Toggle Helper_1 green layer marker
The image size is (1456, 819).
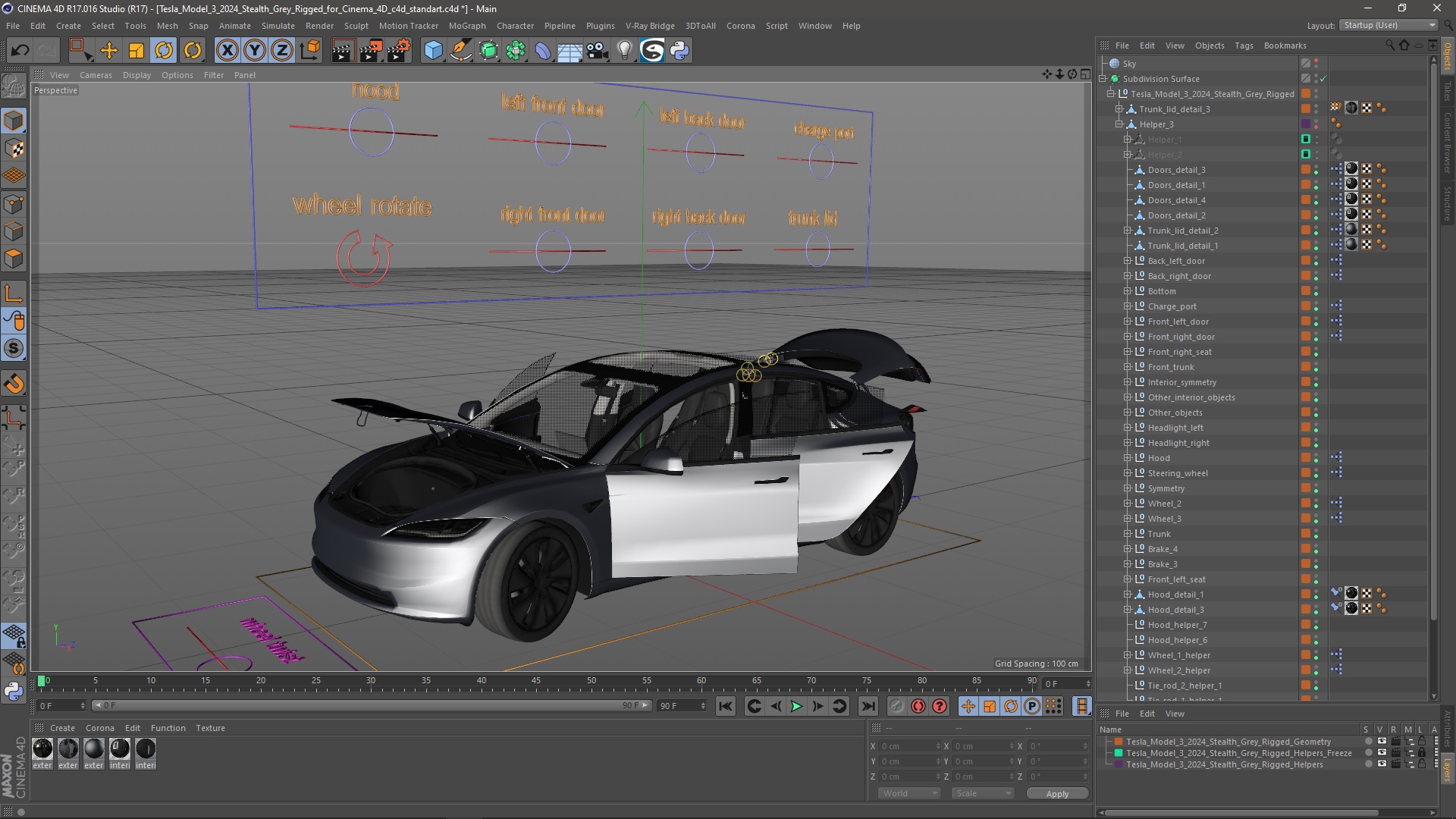point(1306,140)
